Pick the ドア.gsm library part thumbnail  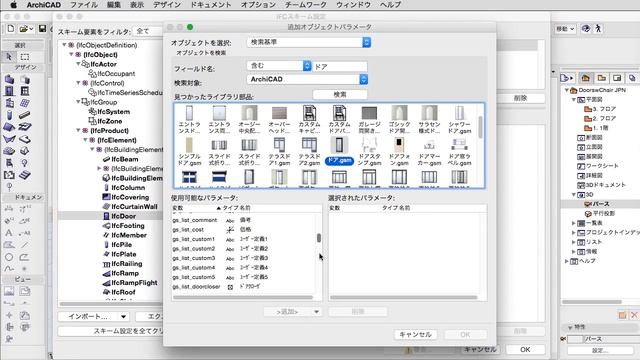click(x=339, y=150)
